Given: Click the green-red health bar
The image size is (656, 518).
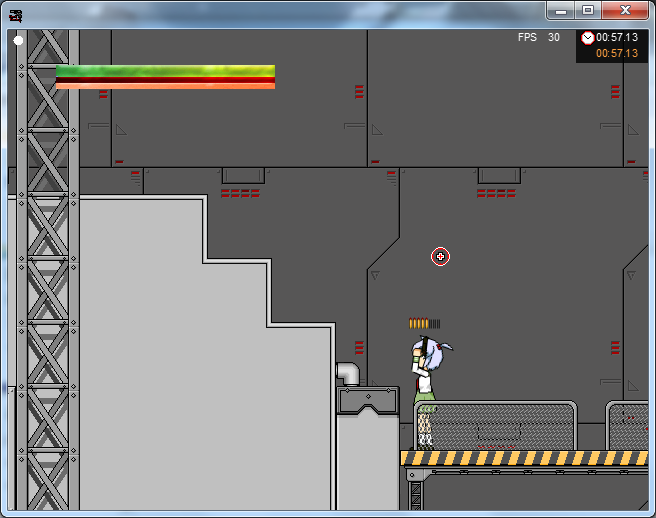Looking at the screenshot, I should pos(165,77).
